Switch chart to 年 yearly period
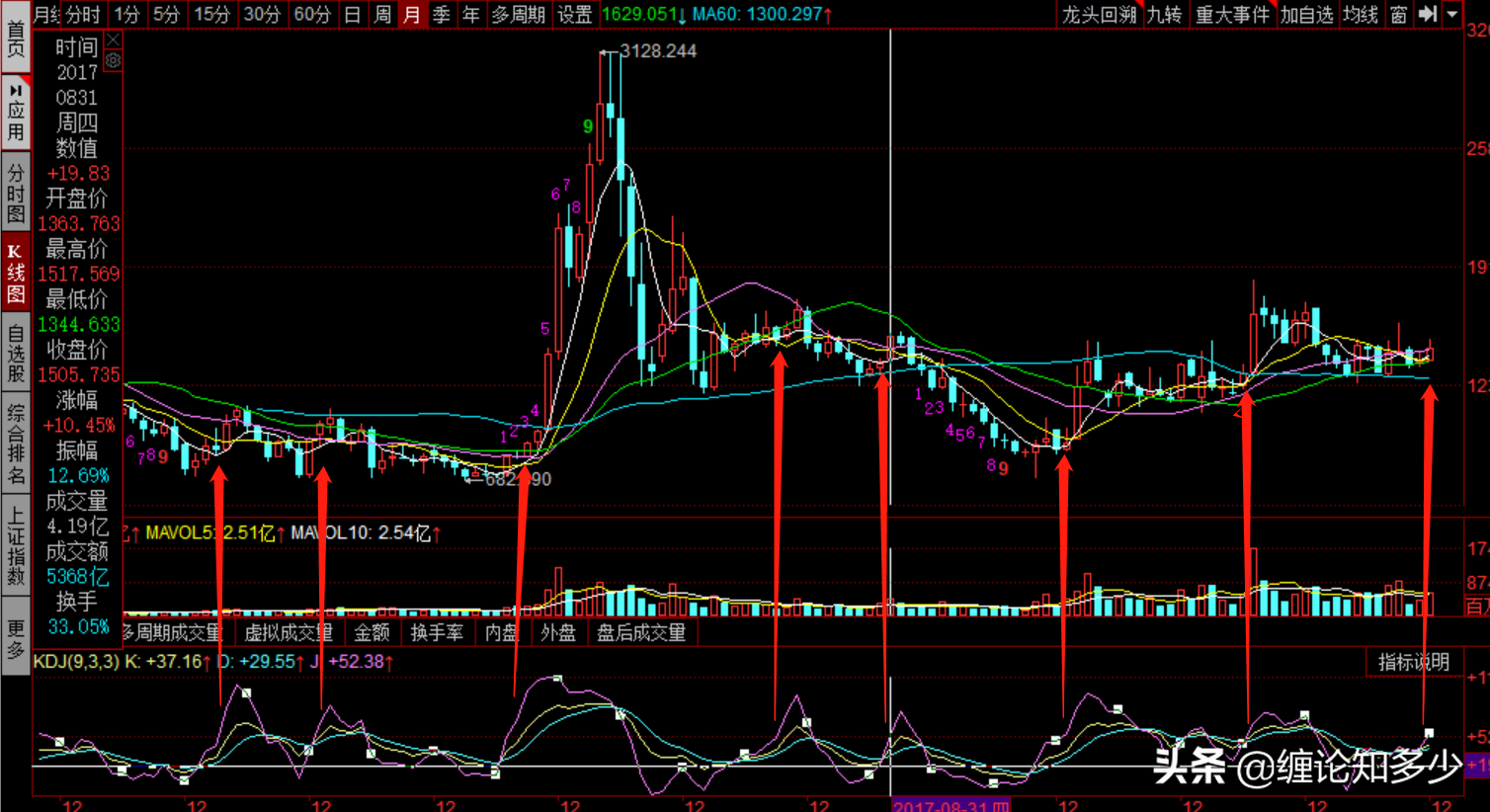The image size is (1490, 812). (471, 14)
